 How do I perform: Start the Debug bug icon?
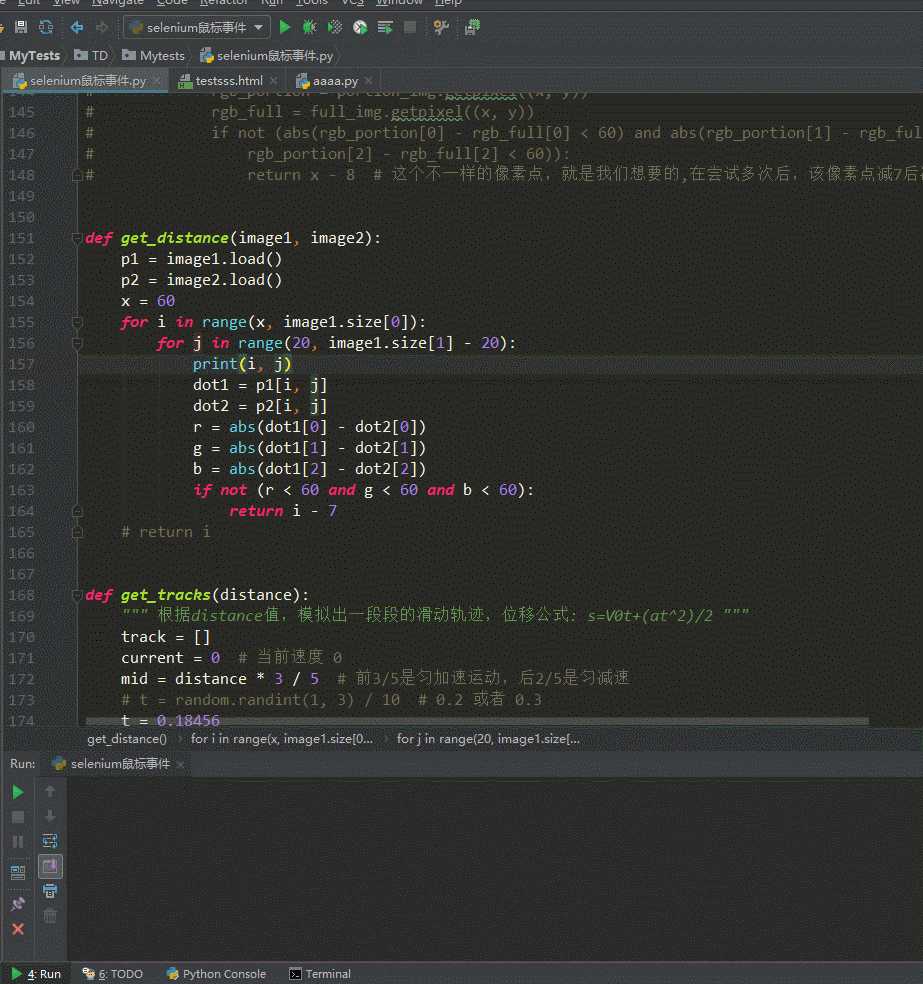(309, 27)
